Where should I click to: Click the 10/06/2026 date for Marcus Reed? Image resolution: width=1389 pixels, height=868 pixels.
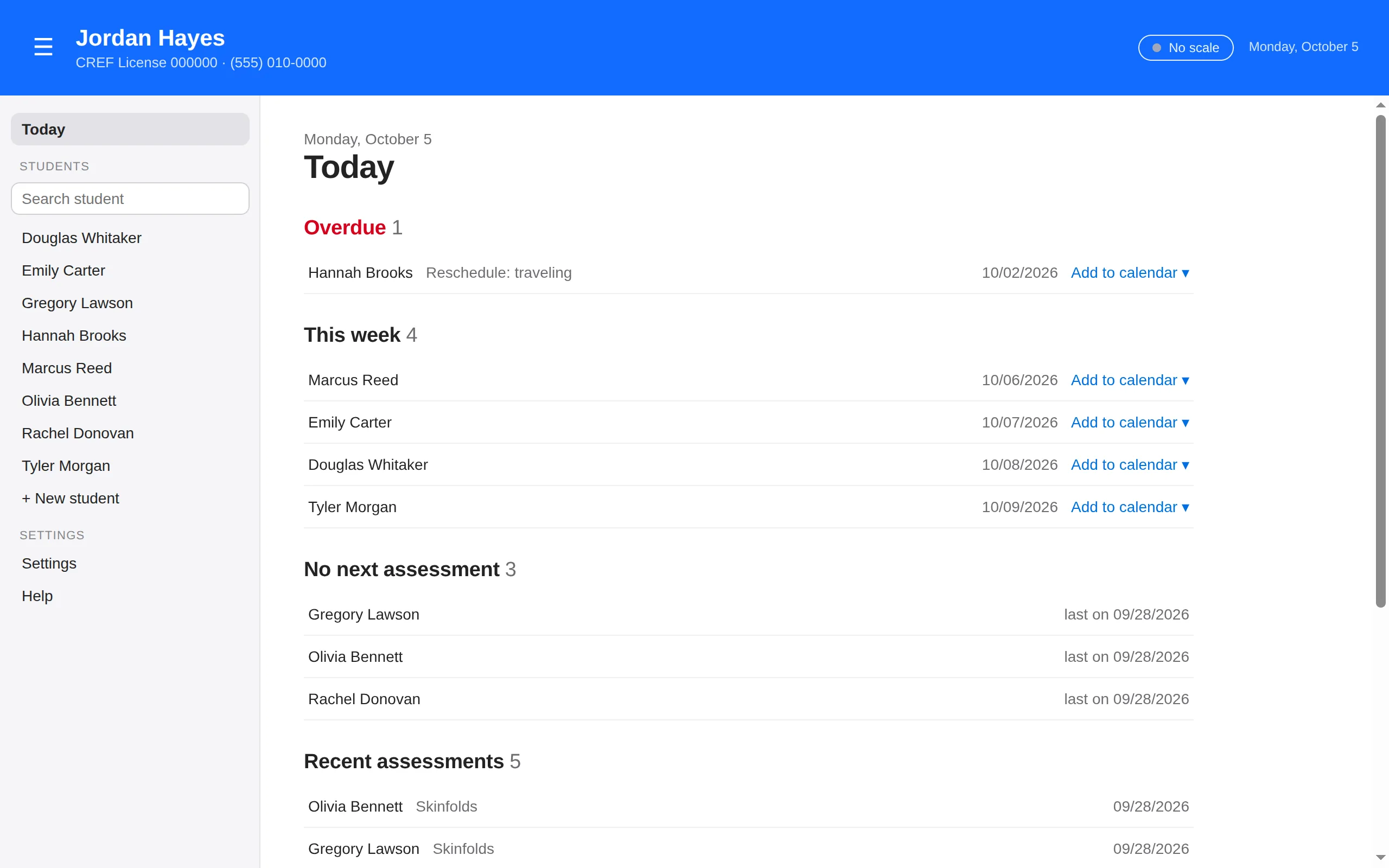1020,380
